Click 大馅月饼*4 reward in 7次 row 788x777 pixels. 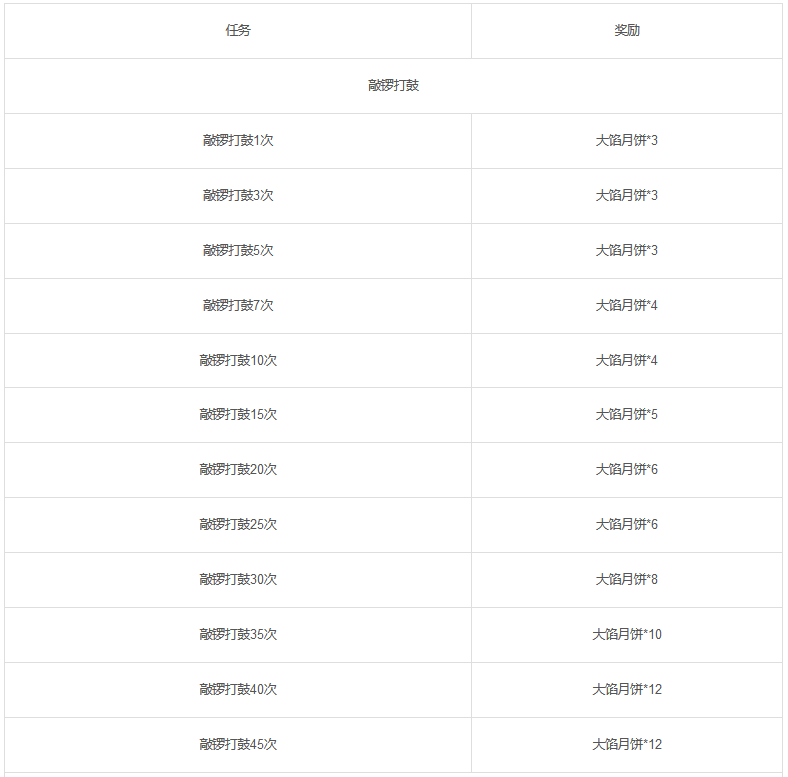point(627,306)
